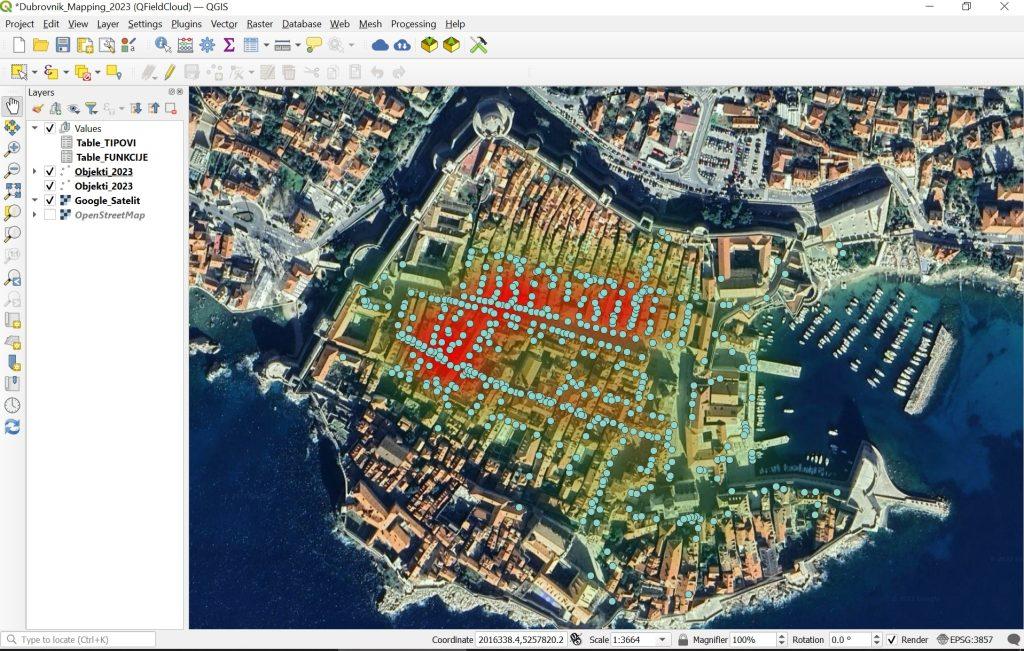
Task: Click the QFieldCloud cloud icon
Action: coord(380,45)
